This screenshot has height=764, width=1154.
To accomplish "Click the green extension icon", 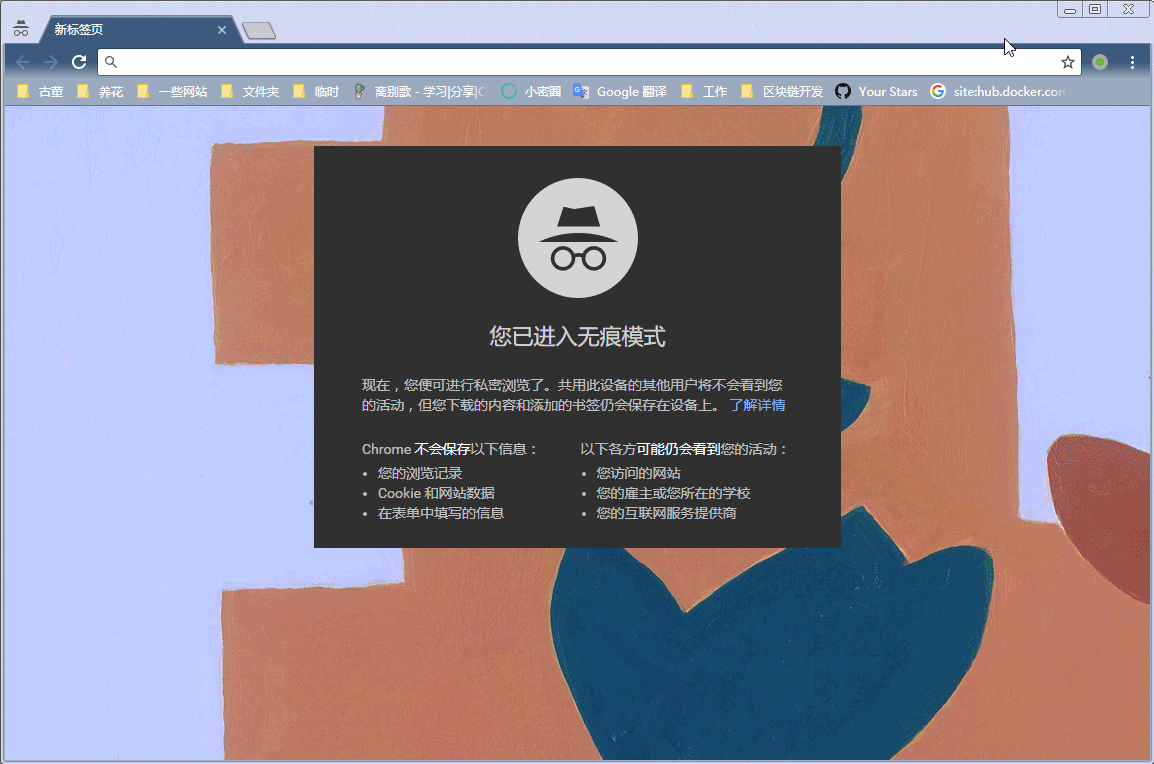I will [x=1100, y=62].
